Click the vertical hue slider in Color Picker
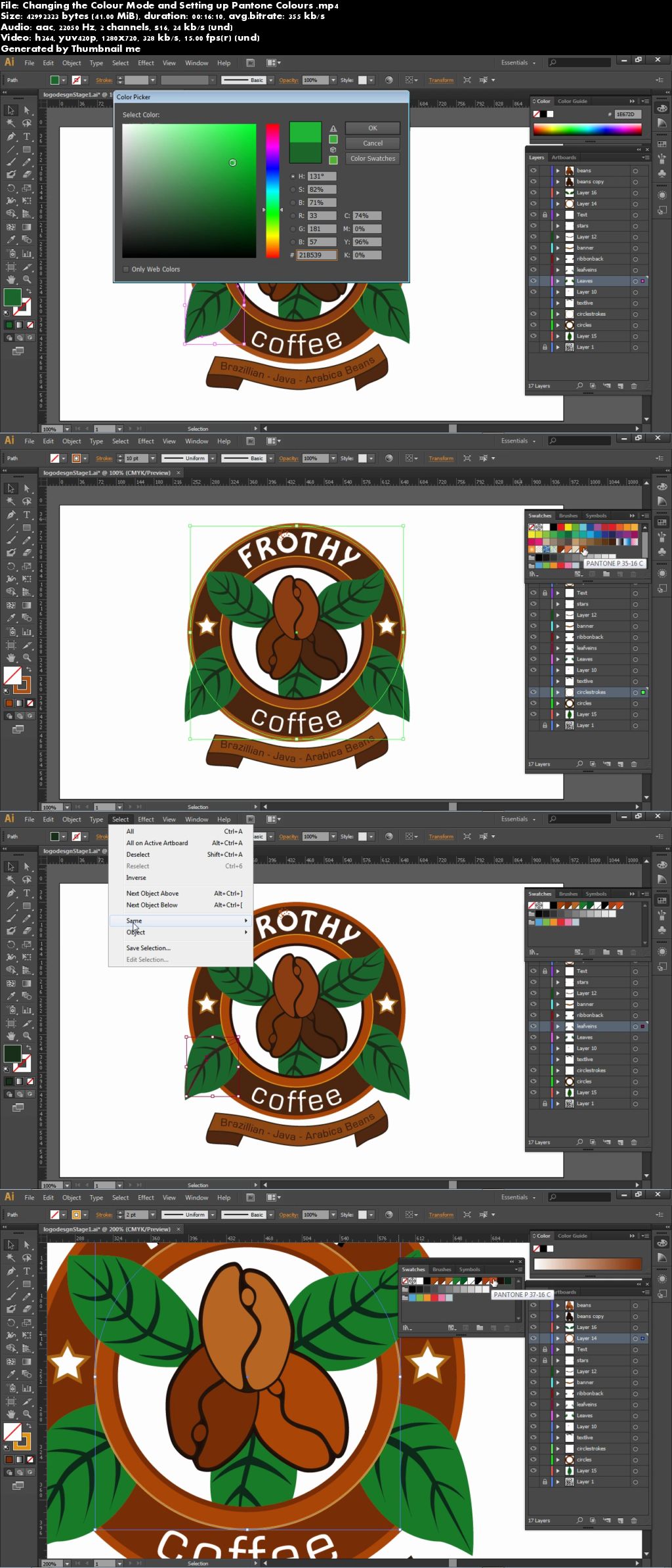This screenshot has height=1568, width=672. (272, 190)
